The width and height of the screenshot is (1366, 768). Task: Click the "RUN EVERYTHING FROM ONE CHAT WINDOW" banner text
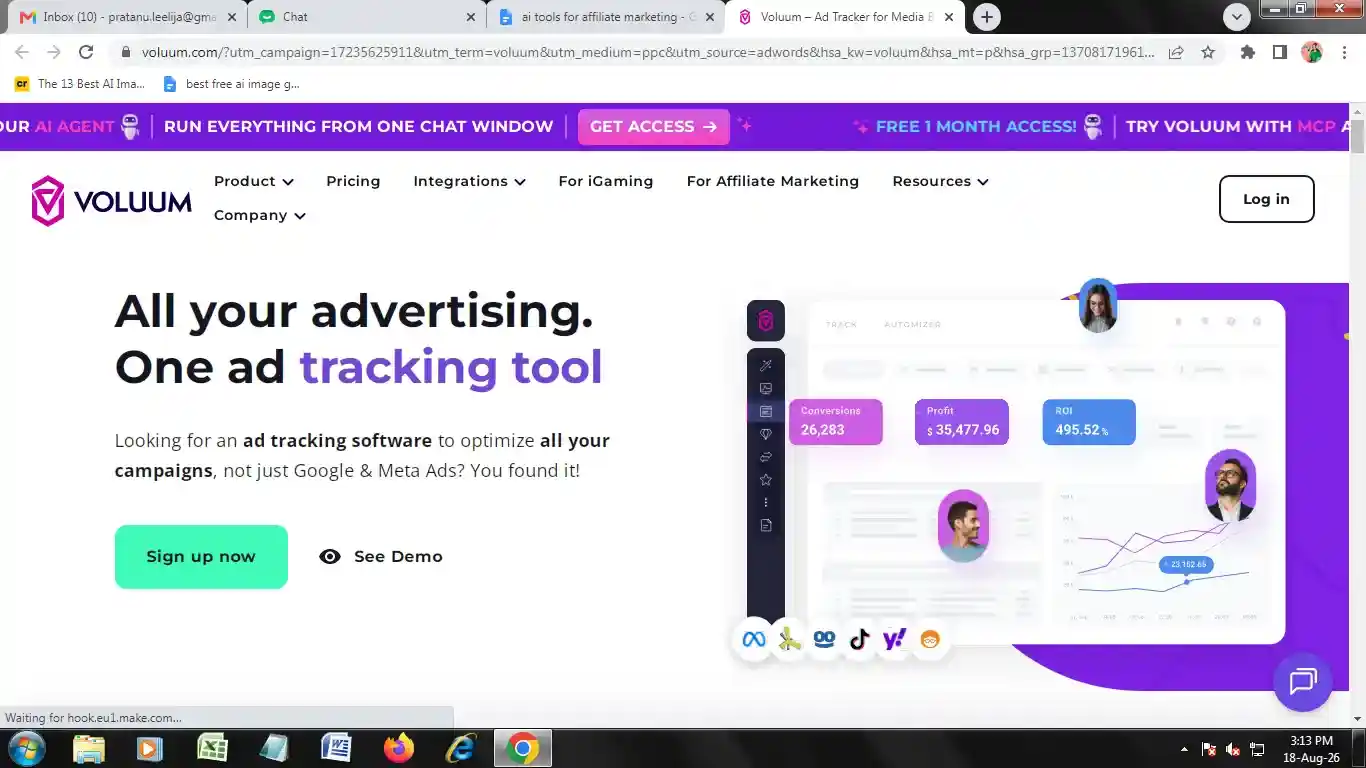pos(358,127)
